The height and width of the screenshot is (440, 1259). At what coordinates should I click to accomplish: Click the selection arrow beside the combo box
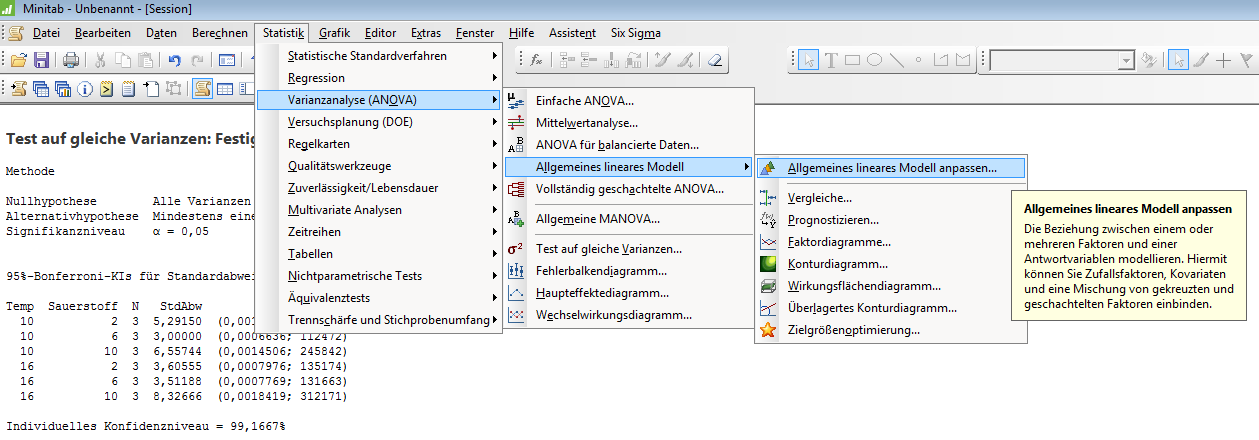(x=1180, y=60)
